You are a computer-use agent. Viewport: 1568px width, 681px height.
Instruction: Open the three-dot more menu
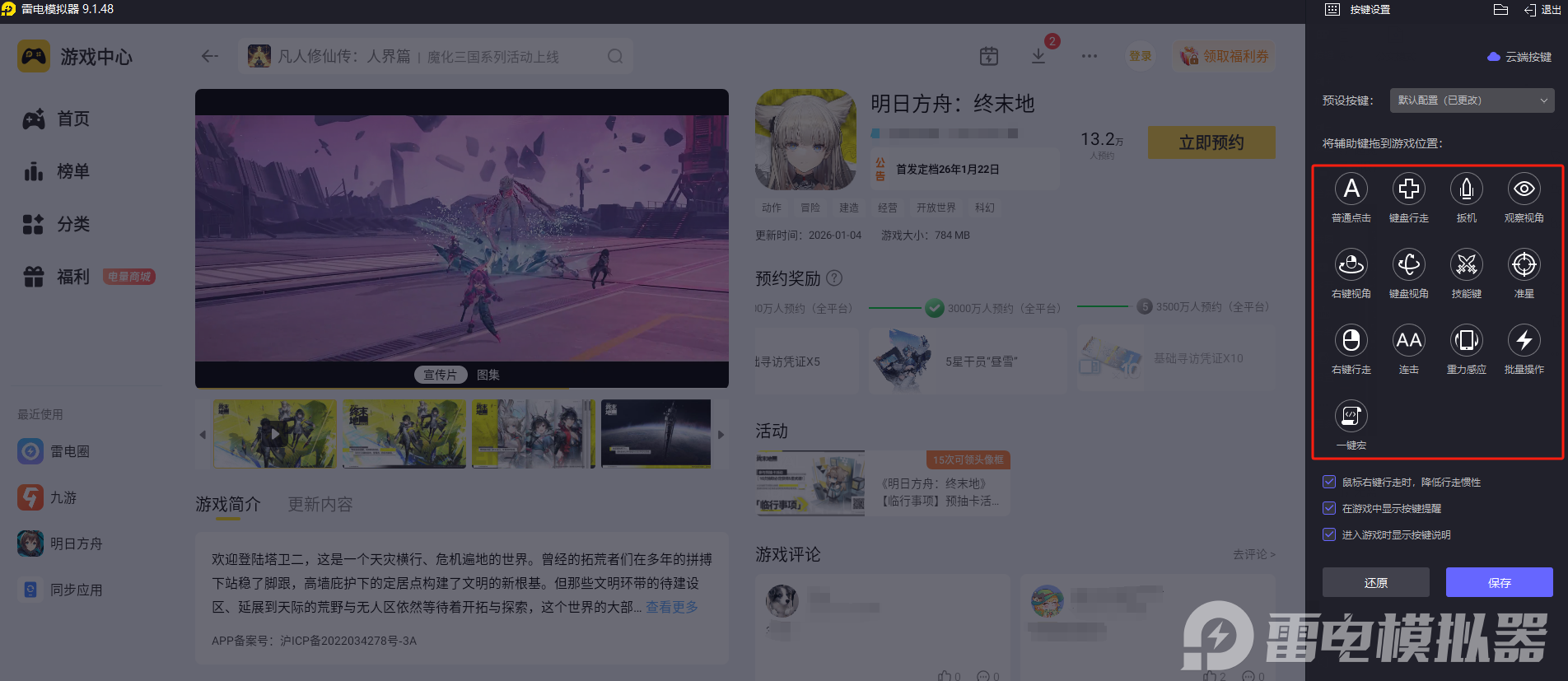(1090, 56)
